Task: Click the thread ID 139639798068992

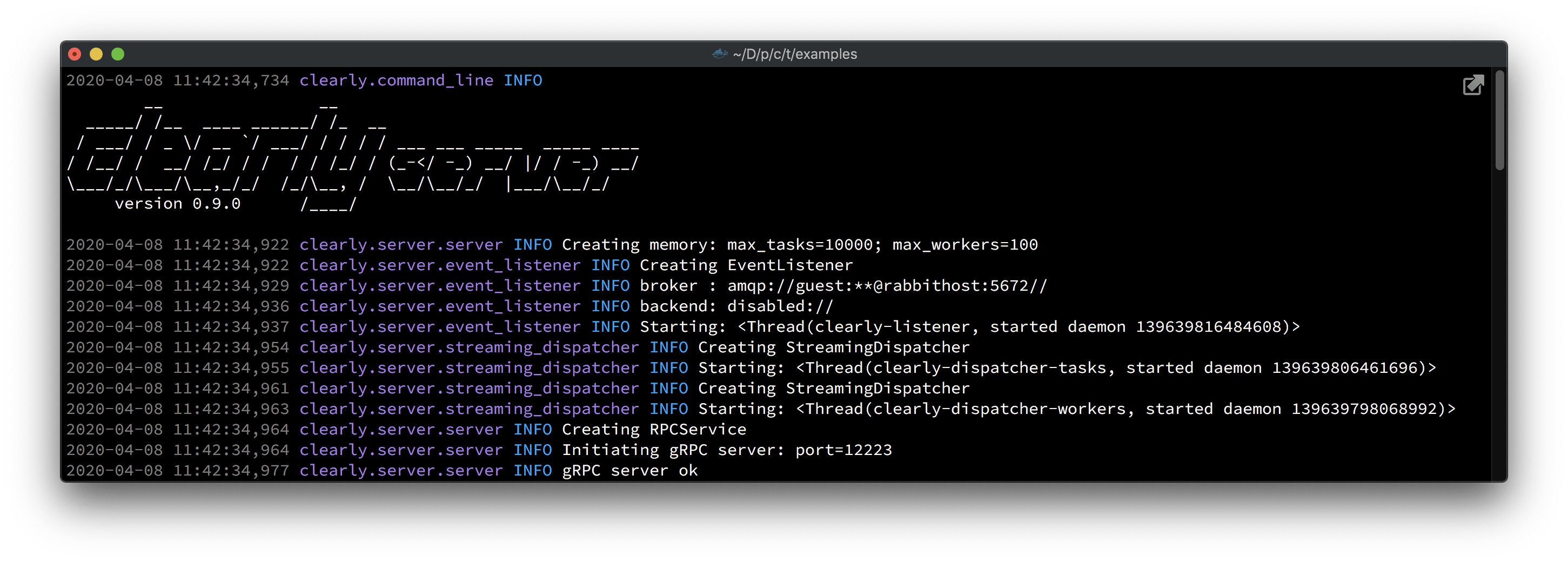Action: pos(1365,409)
